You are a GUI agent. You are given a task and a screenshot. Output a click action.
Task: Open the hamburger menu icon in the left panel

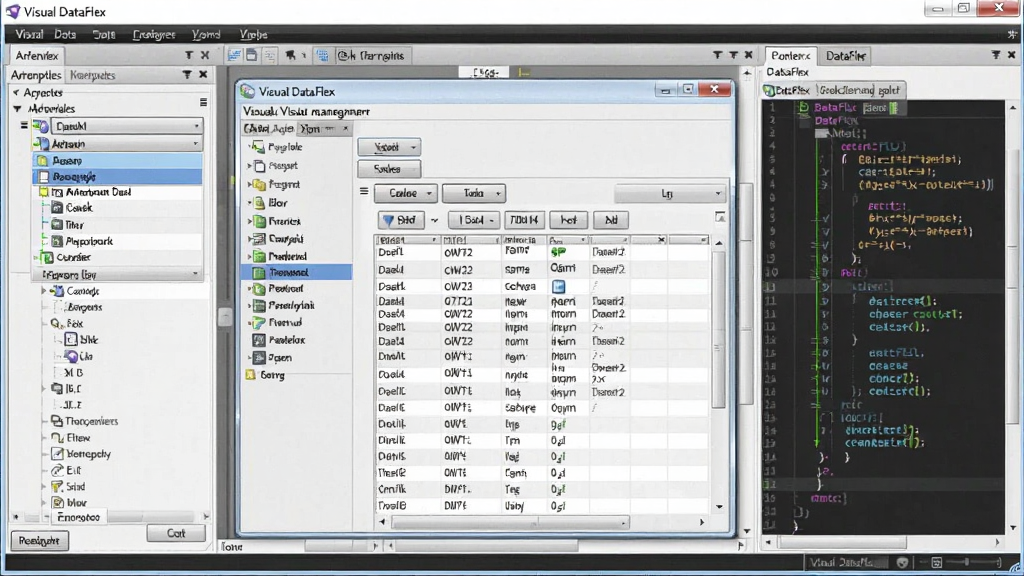(x=203, y=103)
